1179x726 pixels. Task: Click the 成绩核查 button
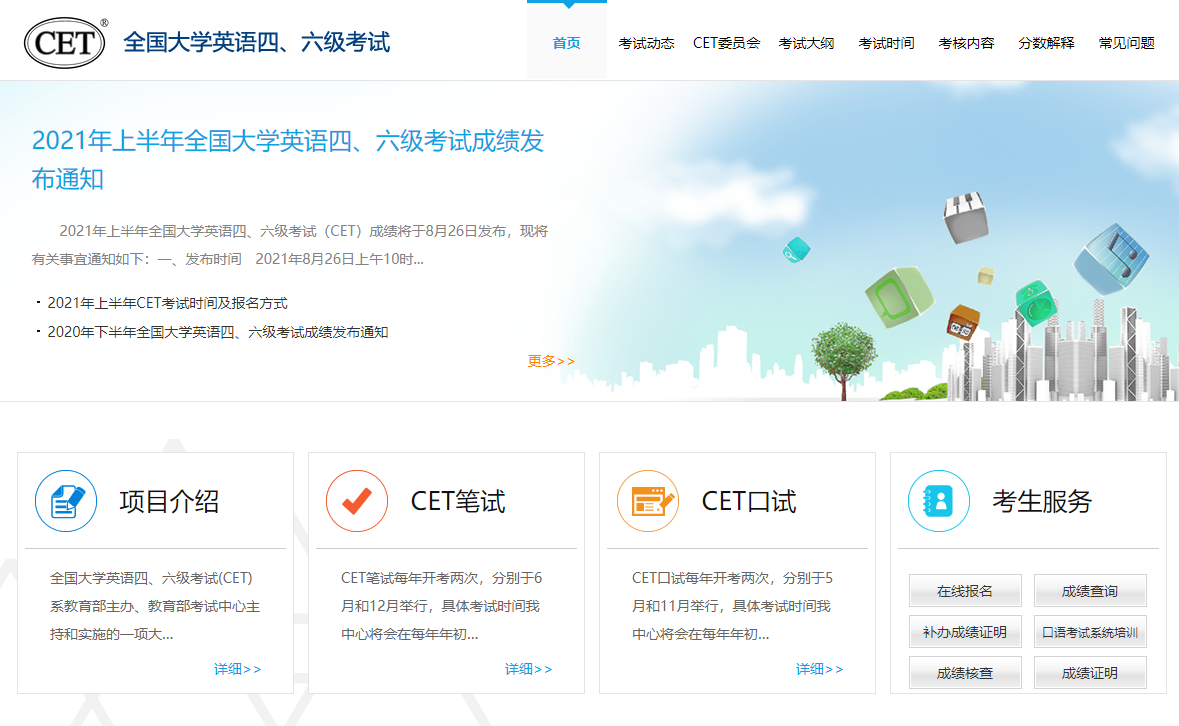point(965,673)
